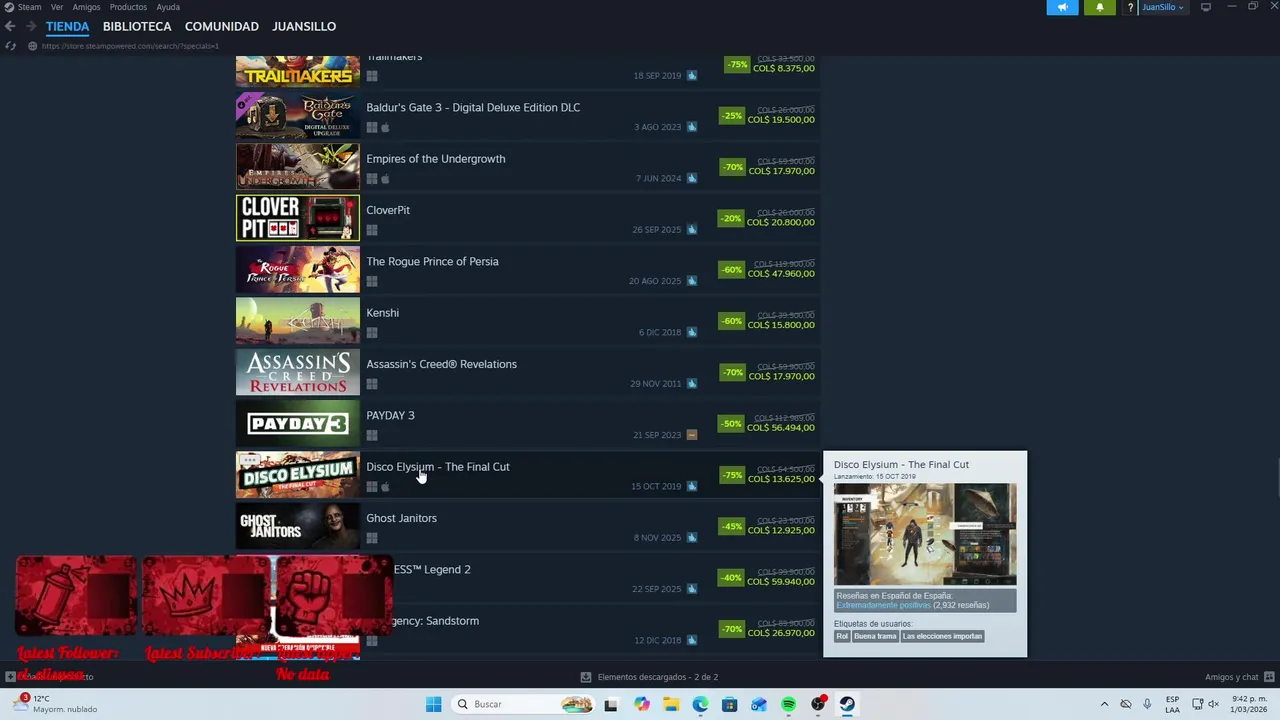The width and height of the screenshot is (1280, 720).
Task: Click the help question mark icon
Action: pos(1131,7)
